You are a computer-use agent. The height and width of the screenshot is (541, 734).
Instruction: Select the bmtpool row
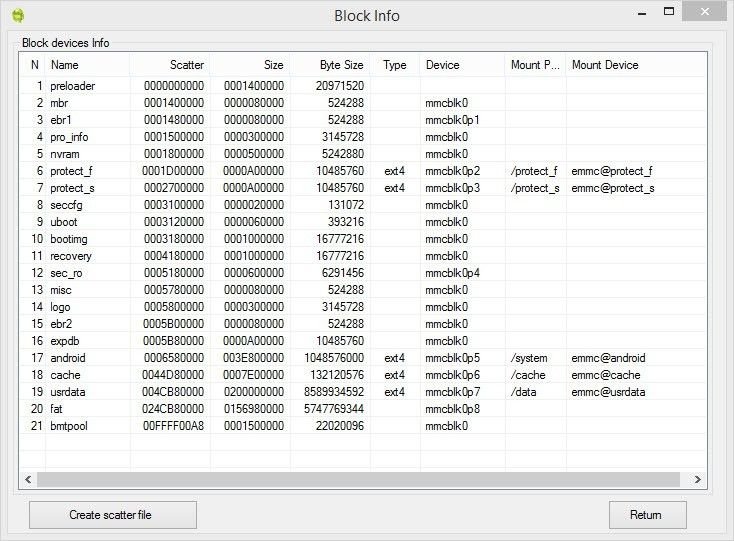363,426
